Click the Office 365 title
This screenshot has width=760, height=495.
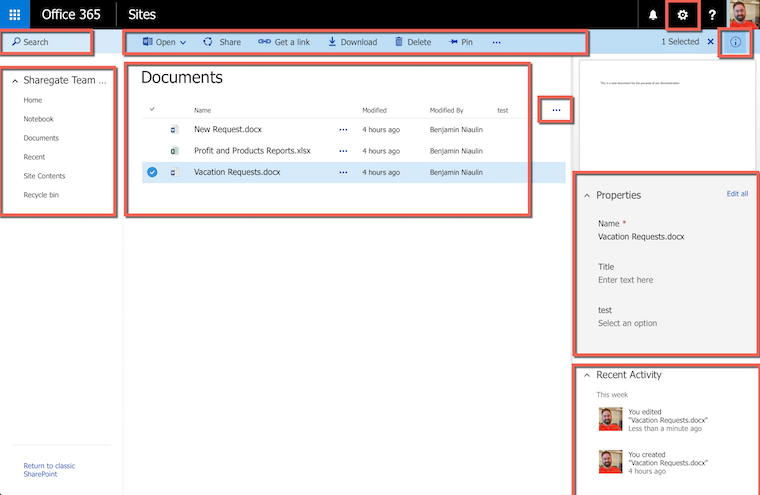coord(71,15)
